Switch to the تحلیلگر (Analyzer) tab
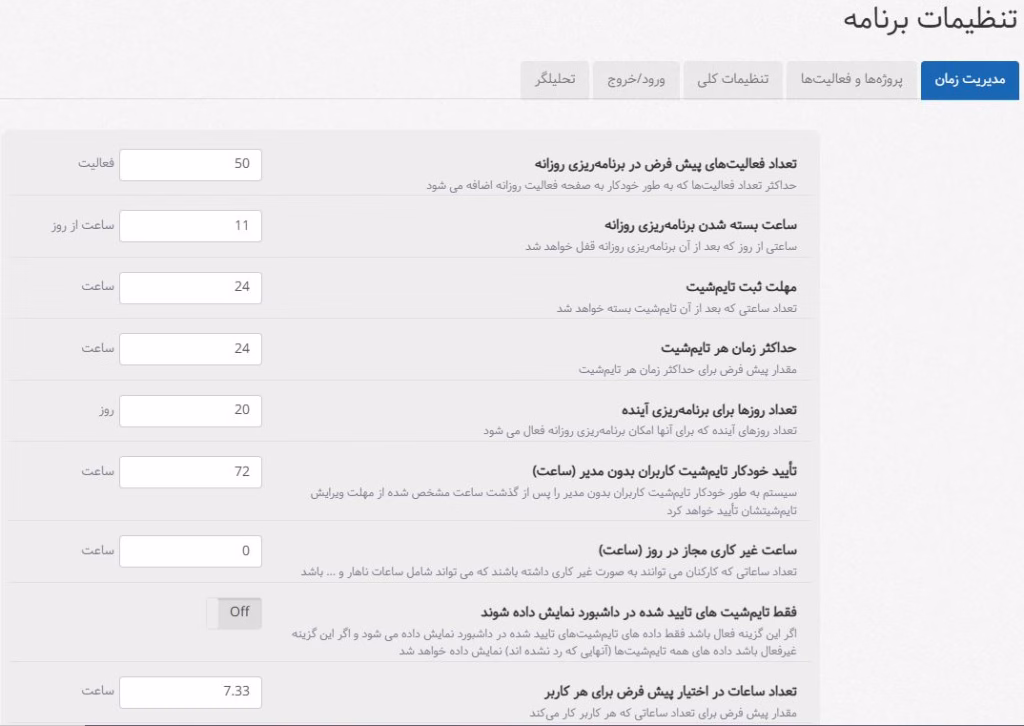This screenshot has height=726, width=1024. [x=554, y=80]
